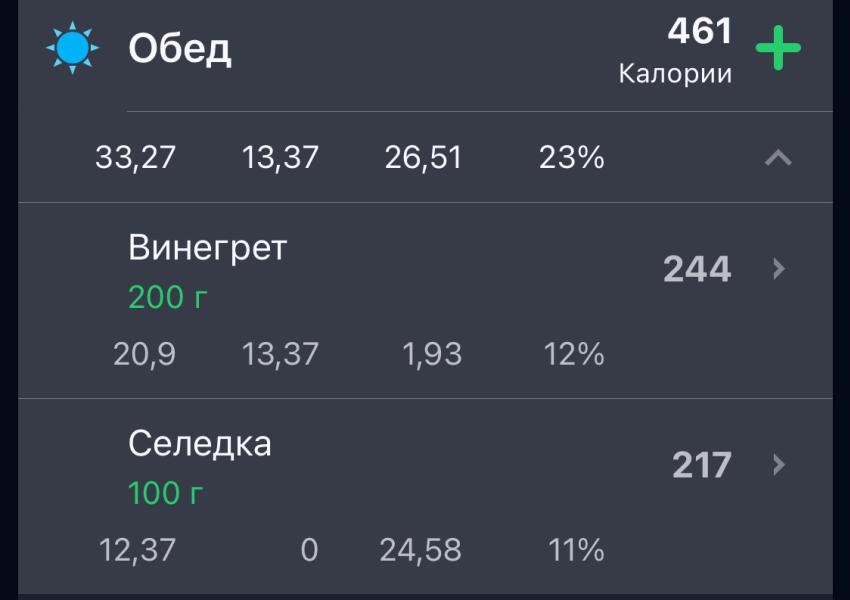Click the blue sun icon beside Обед
This screenshot has width=850, height=600.
72,48
